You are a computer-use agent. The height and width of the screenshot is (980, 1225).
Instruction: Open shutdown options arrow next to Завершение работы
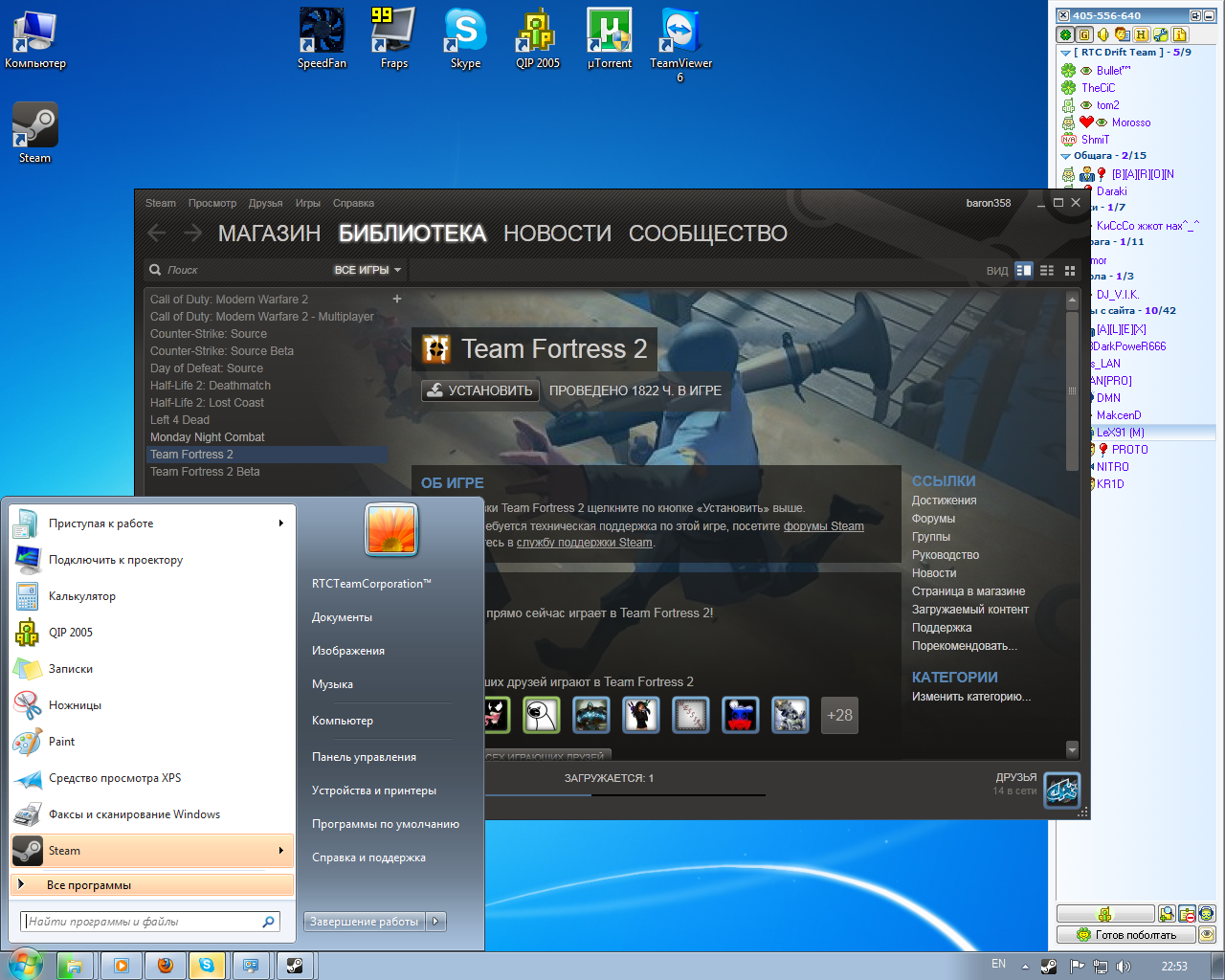click(436, 922)
